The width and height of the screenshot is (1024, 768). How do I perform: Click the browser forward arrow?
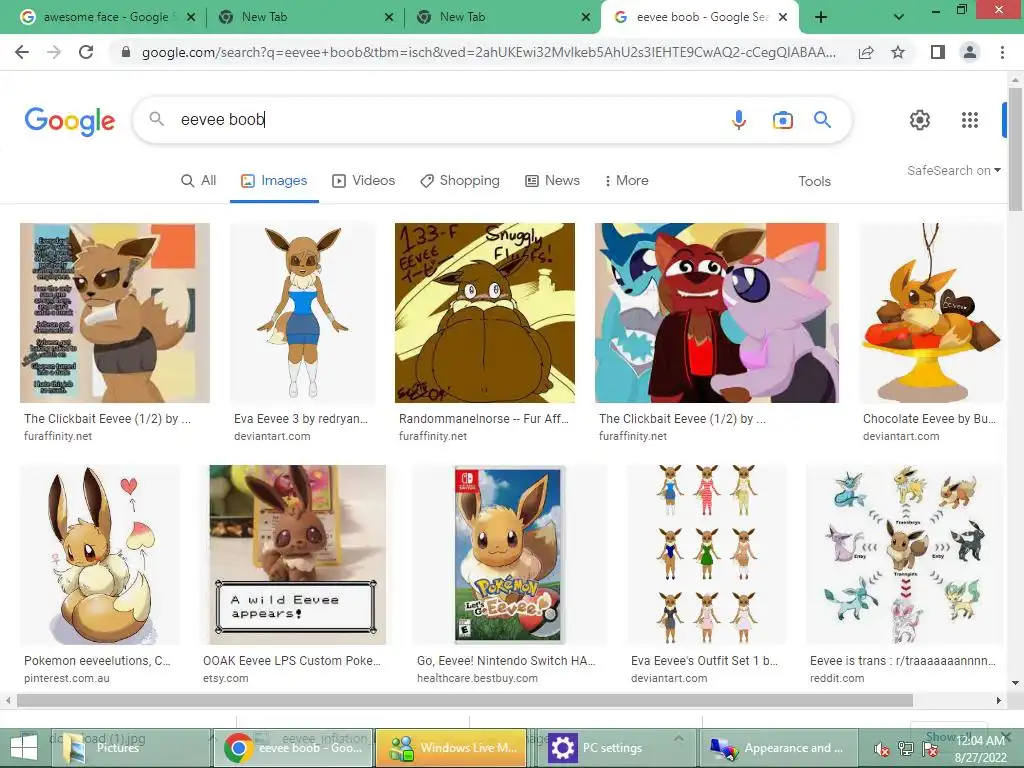[54, 52]
